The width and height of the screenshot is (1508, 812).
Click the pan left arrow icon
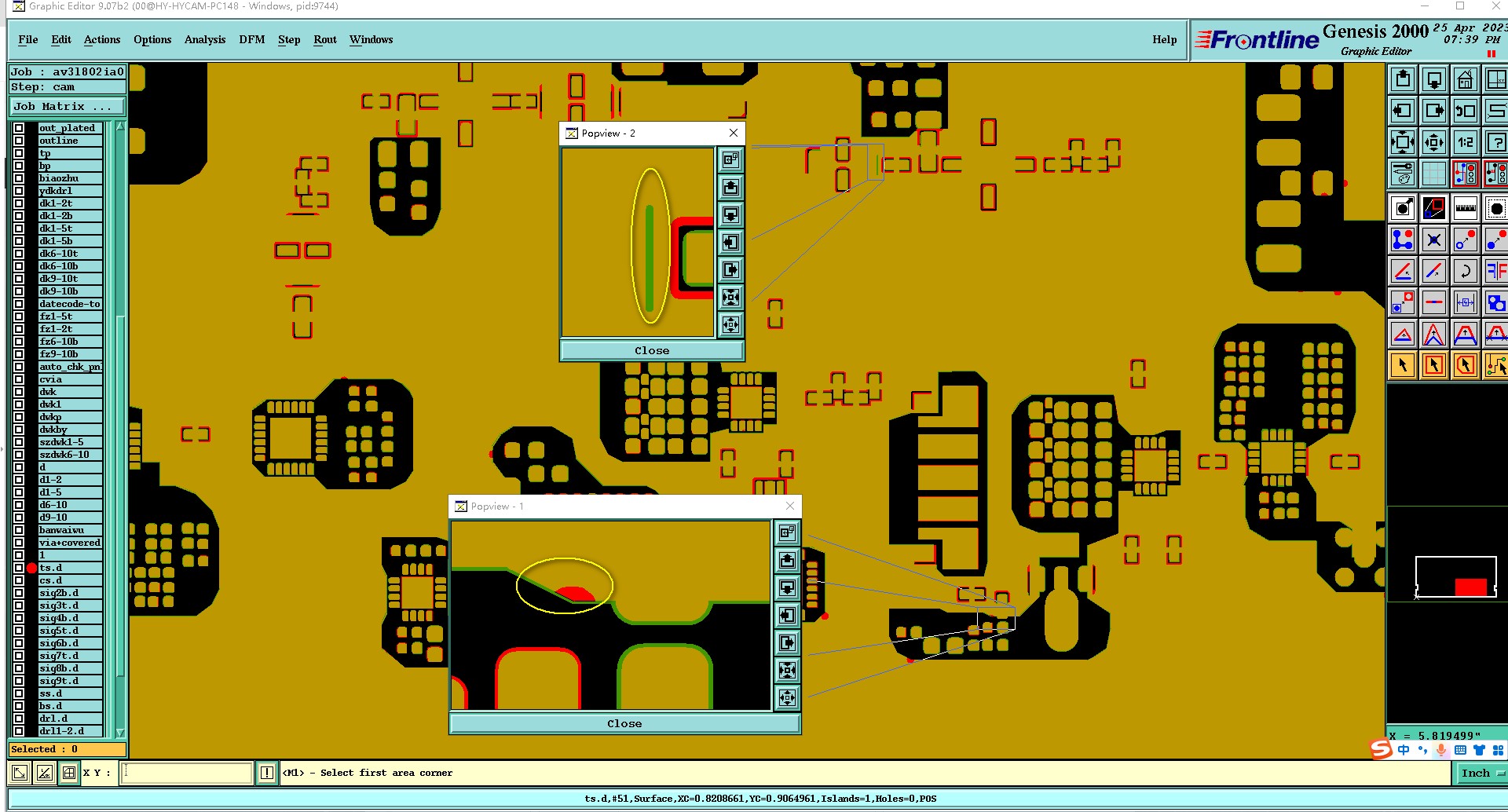1403,112
